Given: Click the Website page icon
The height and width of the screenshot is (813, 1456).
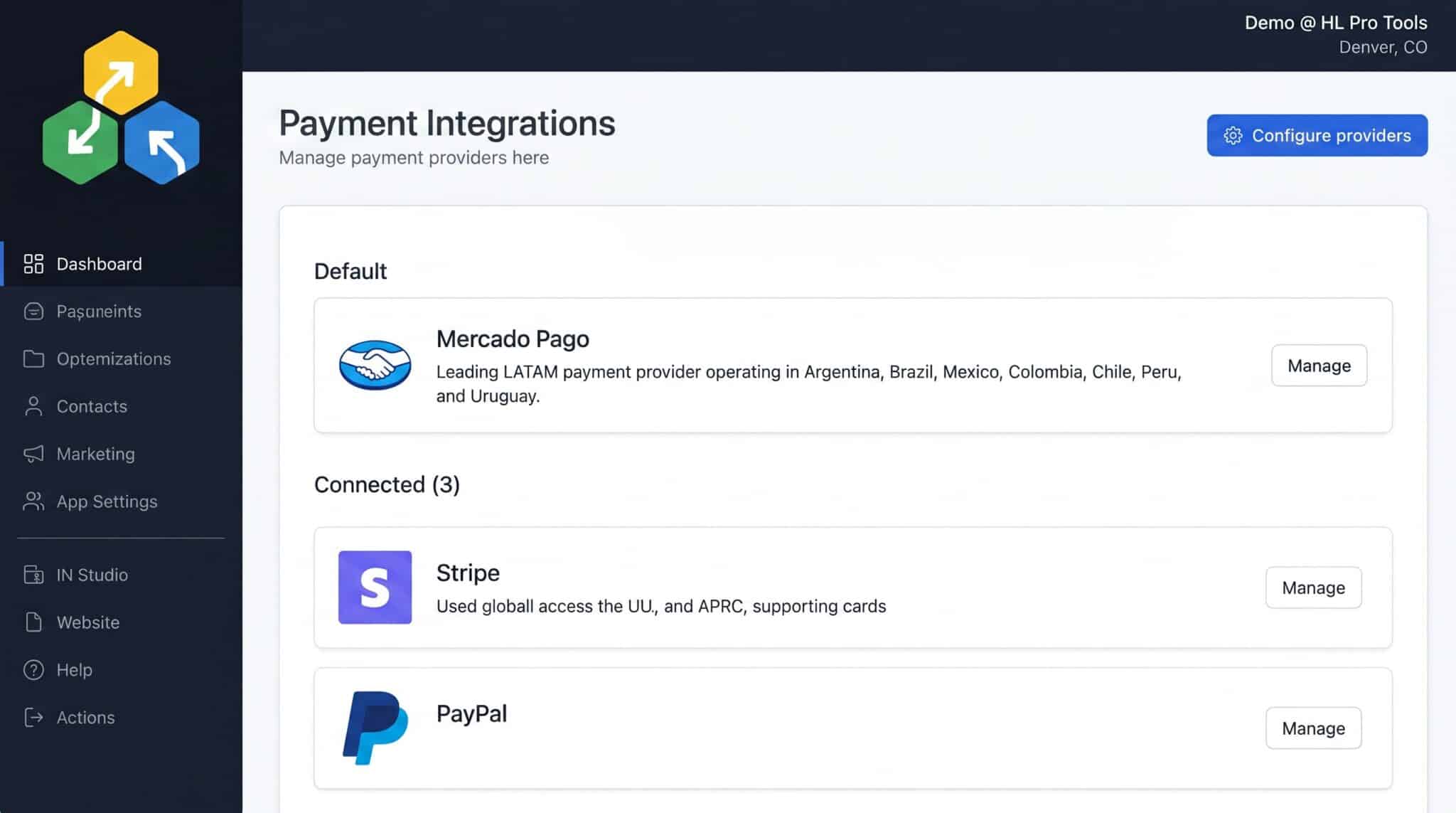Looking at the screenshot, I should tap(33, 622).
